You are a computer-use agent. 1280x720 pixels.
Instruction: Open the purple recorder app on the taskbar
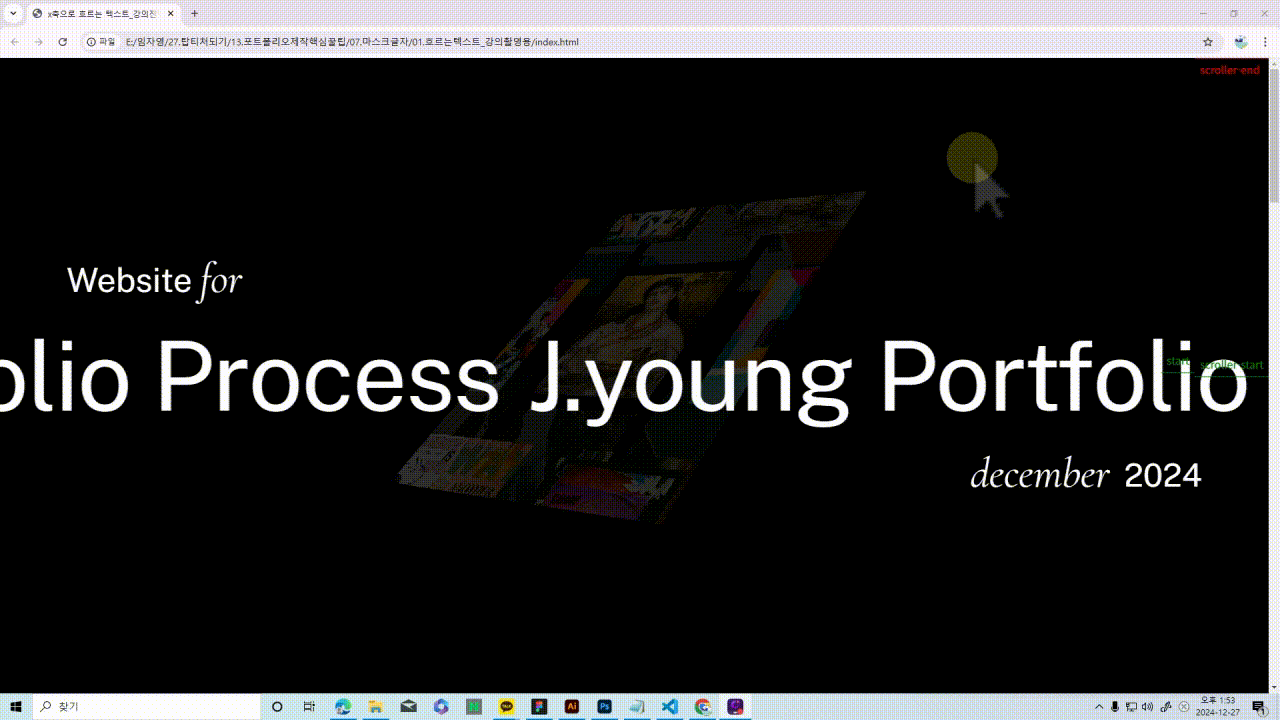[735, 707]
